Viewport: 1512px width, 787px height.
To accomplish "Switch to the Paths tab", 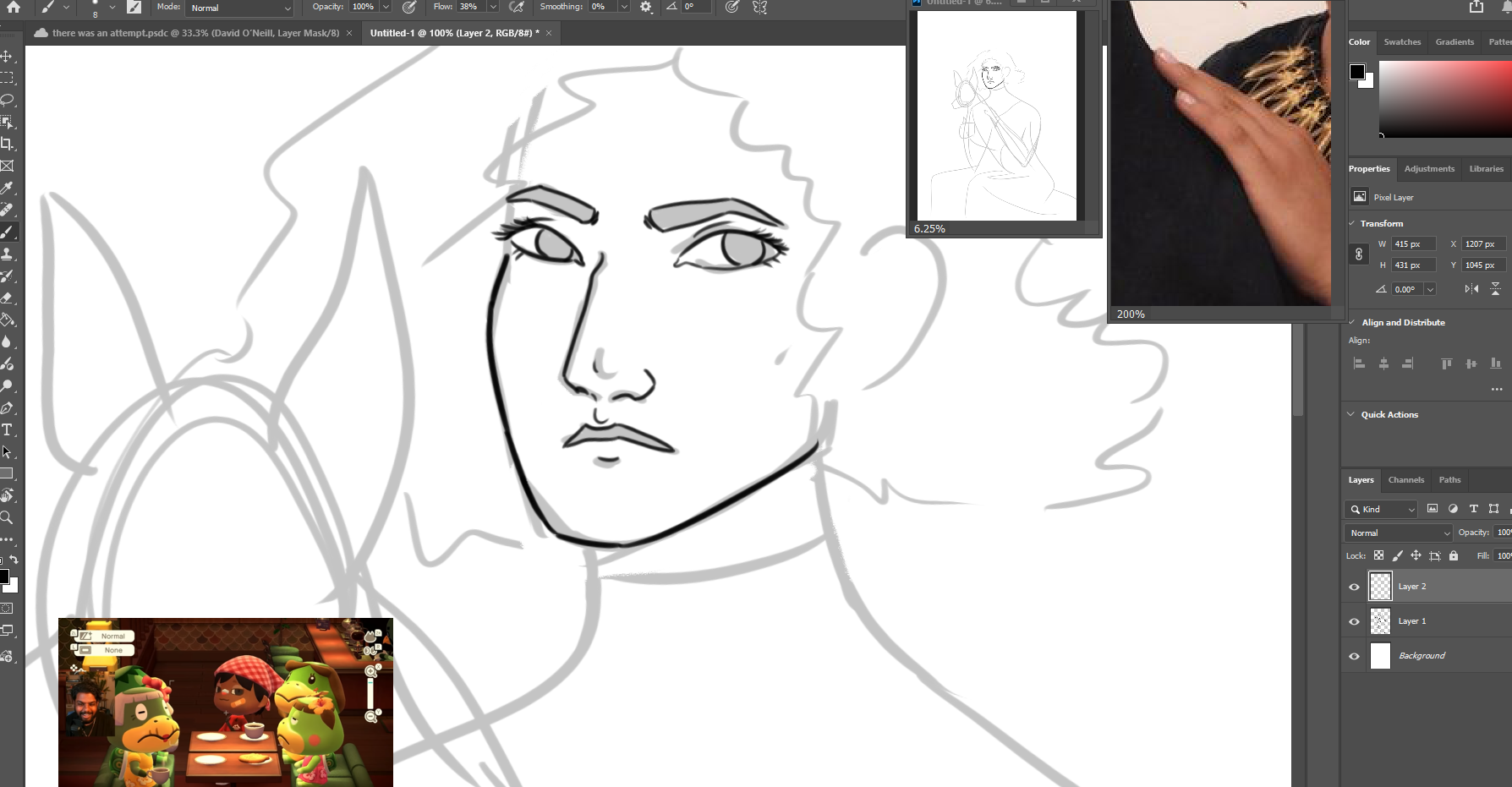I will [x=1449, y=479].
